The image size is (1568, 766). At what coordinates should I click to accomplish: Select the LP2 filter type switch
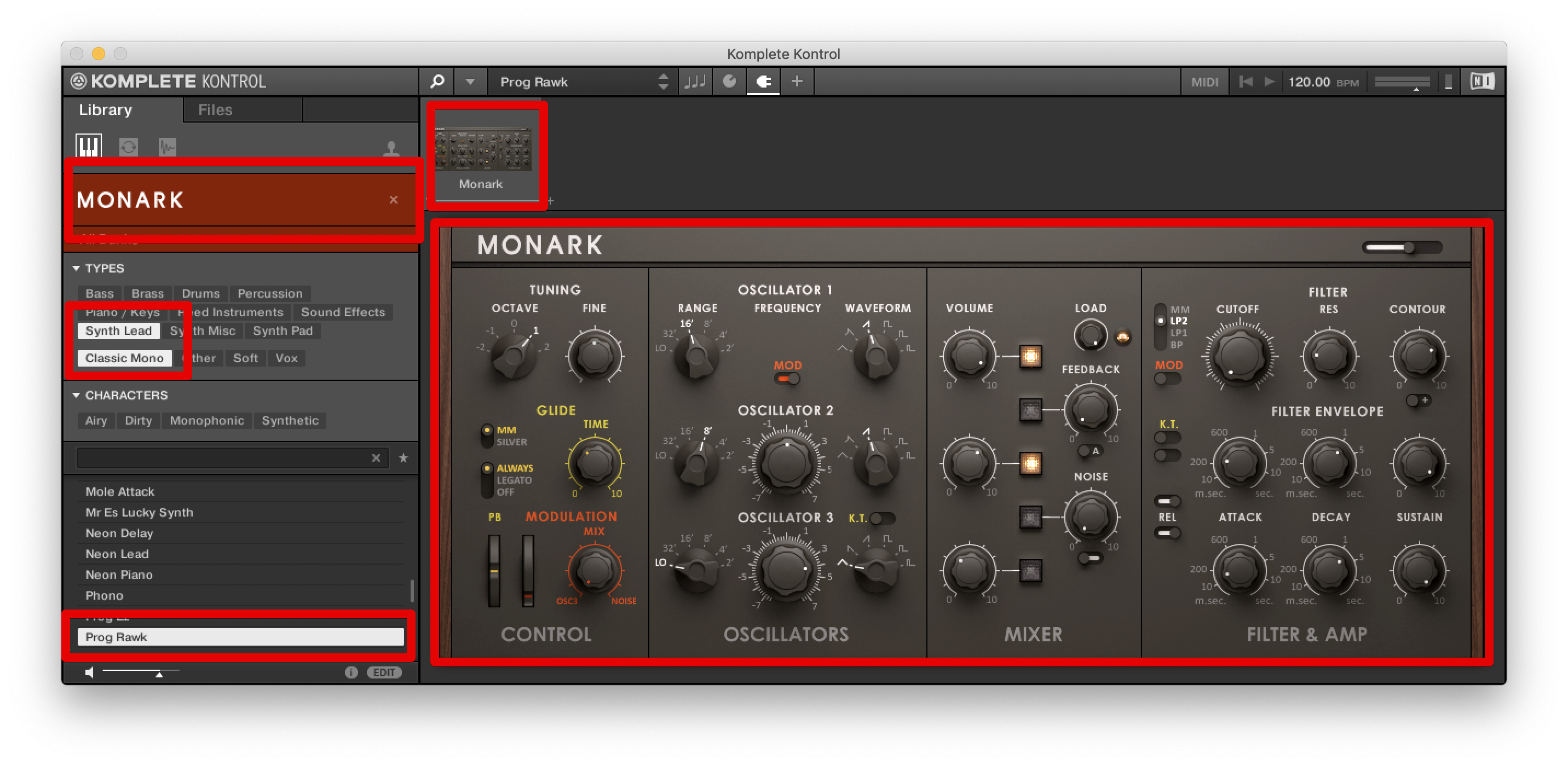point(1161,321)
